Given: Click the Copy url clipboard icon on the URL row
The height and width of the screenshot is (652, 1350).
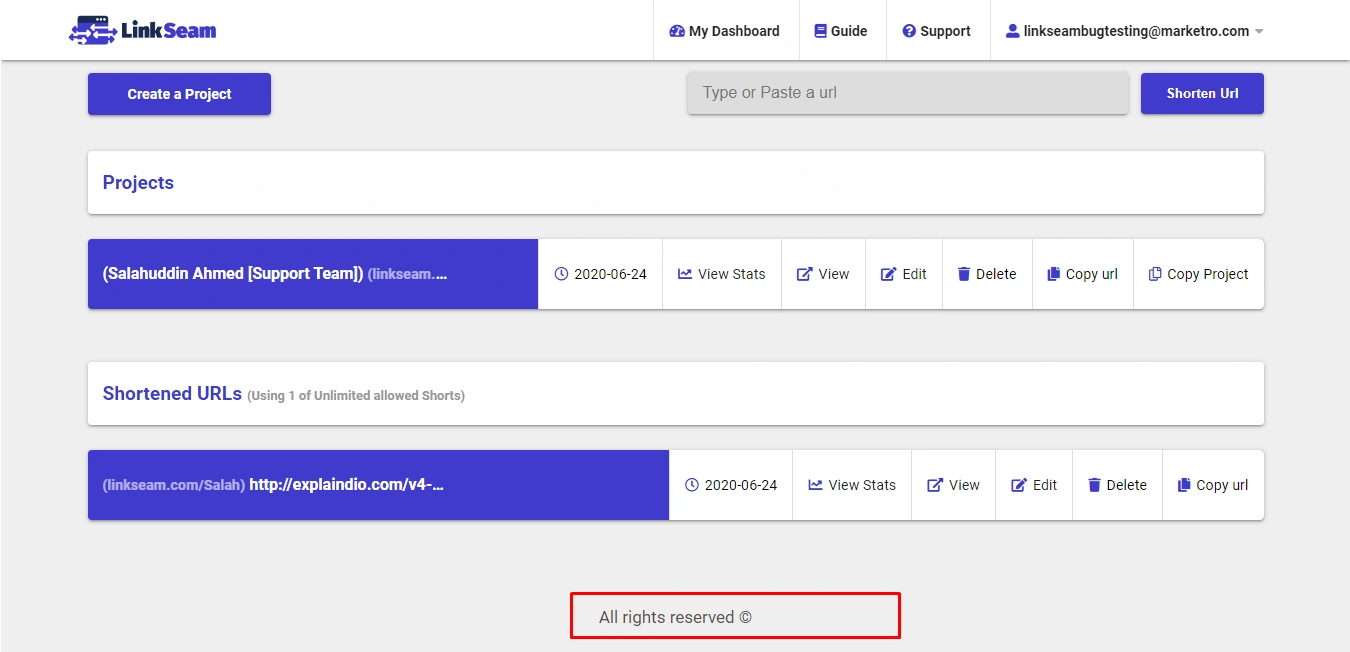Looking at the screenshot, I should [x=1182, y=484].
